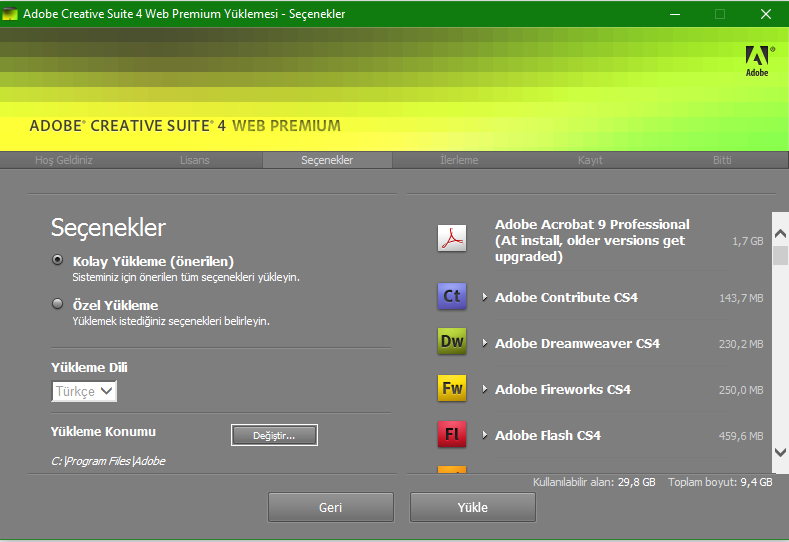Click Adobe Contribute CS4 label
The width and height of the screenshot is (789, 542).
coord(566,297)
